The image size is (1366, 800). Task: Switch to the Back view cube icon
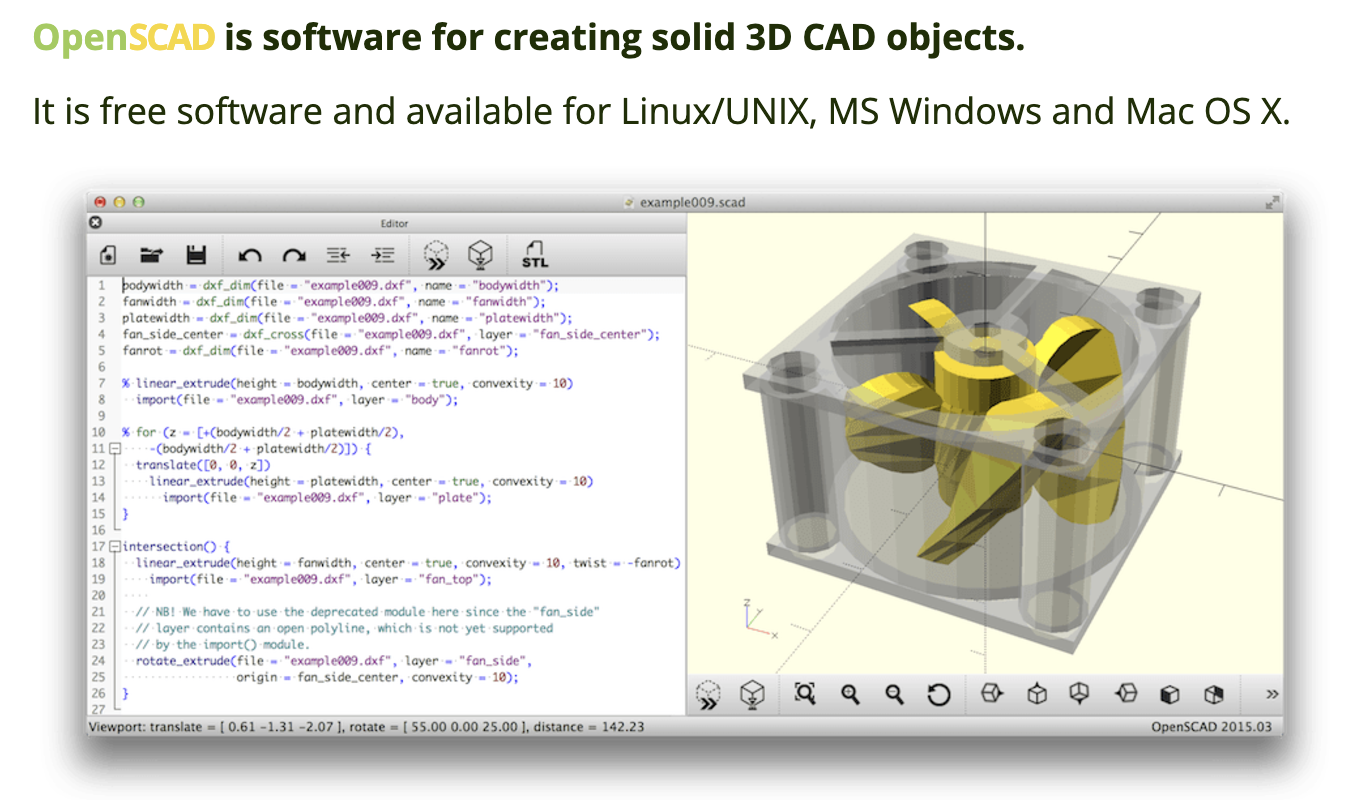(x=1213, y=694)
